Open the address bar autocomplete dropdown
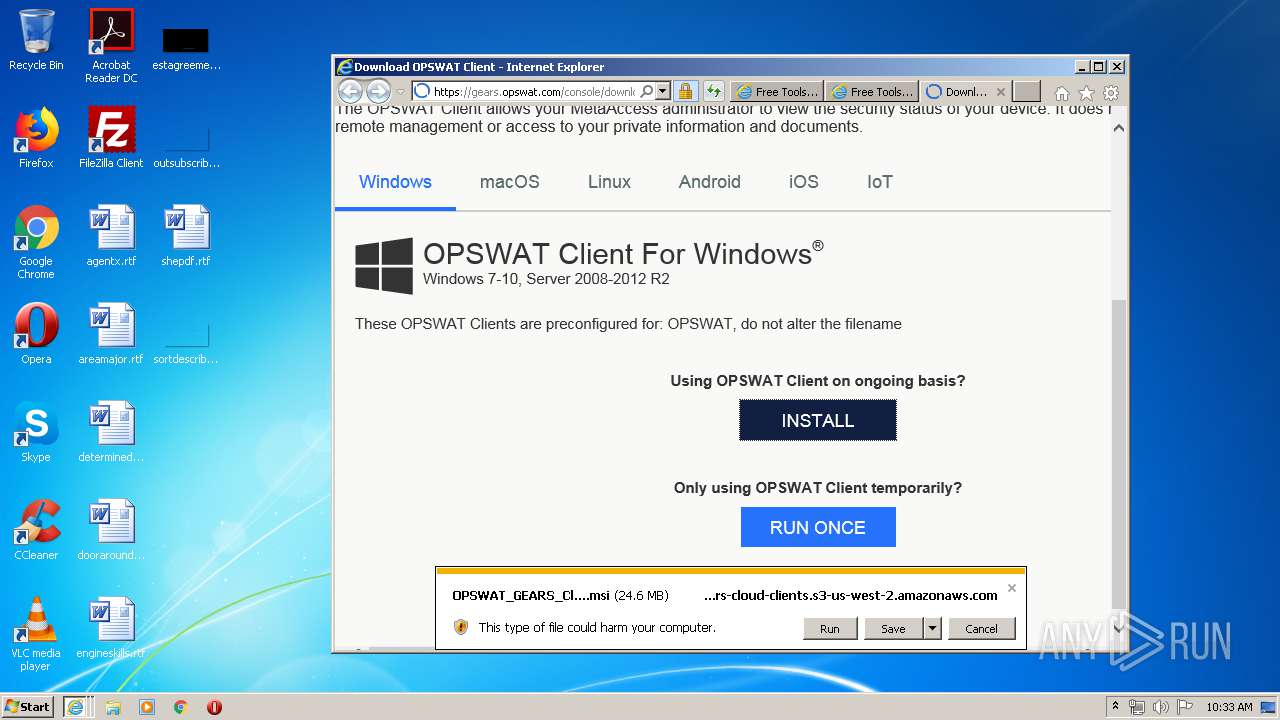Viewport: 1280px width, 720px height. pyautogui.click(x=662, y=91)
